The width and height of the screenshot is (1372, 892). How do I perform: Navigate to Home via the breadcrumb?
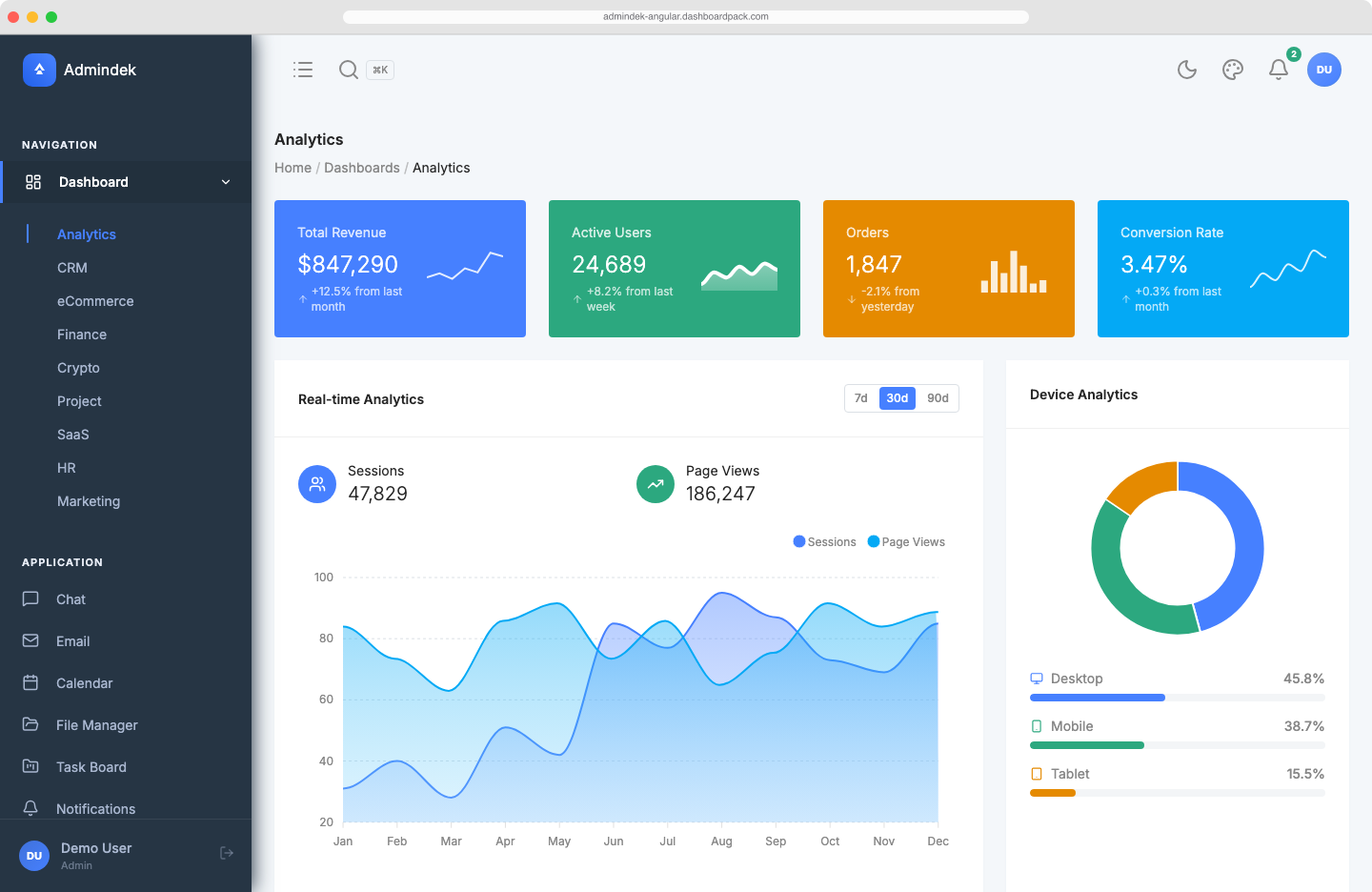click(x=293, y=168)
